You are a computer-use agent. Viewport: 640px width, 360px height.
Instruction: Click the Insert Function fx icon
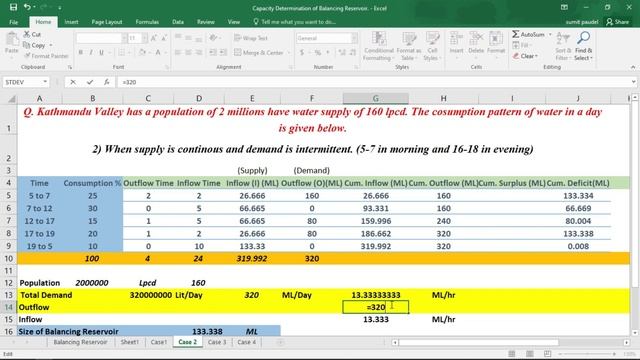click(x=107, y=82)
